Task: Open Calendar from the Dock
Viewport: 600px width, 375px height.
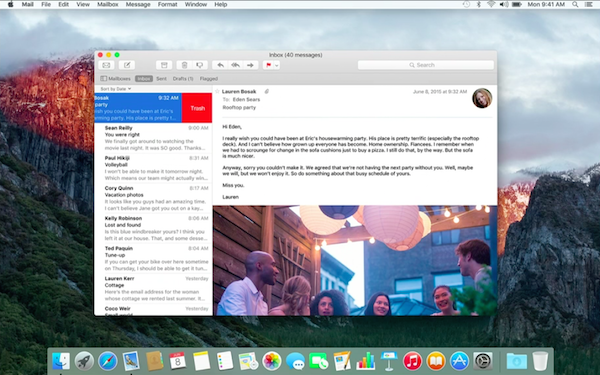Action: tap(178, 360)
